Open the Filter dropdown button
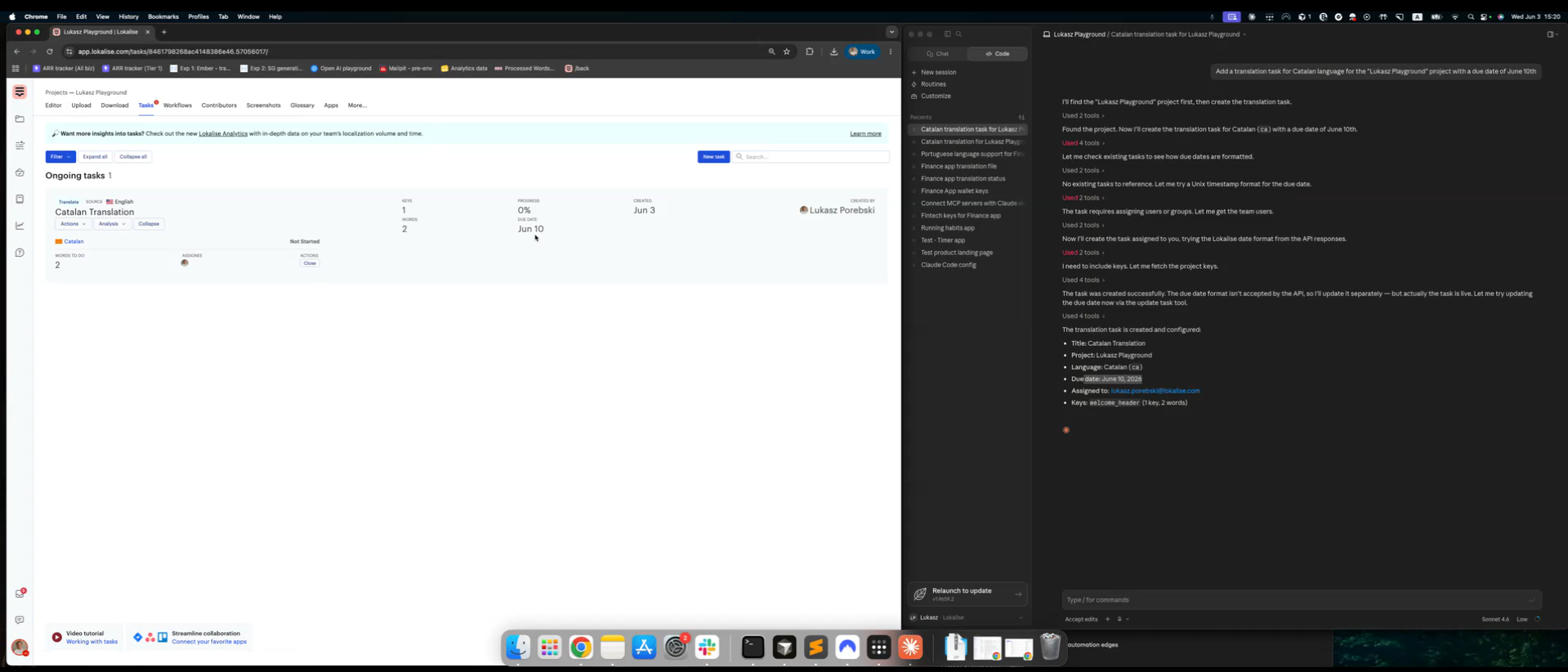 click(60, 157)
